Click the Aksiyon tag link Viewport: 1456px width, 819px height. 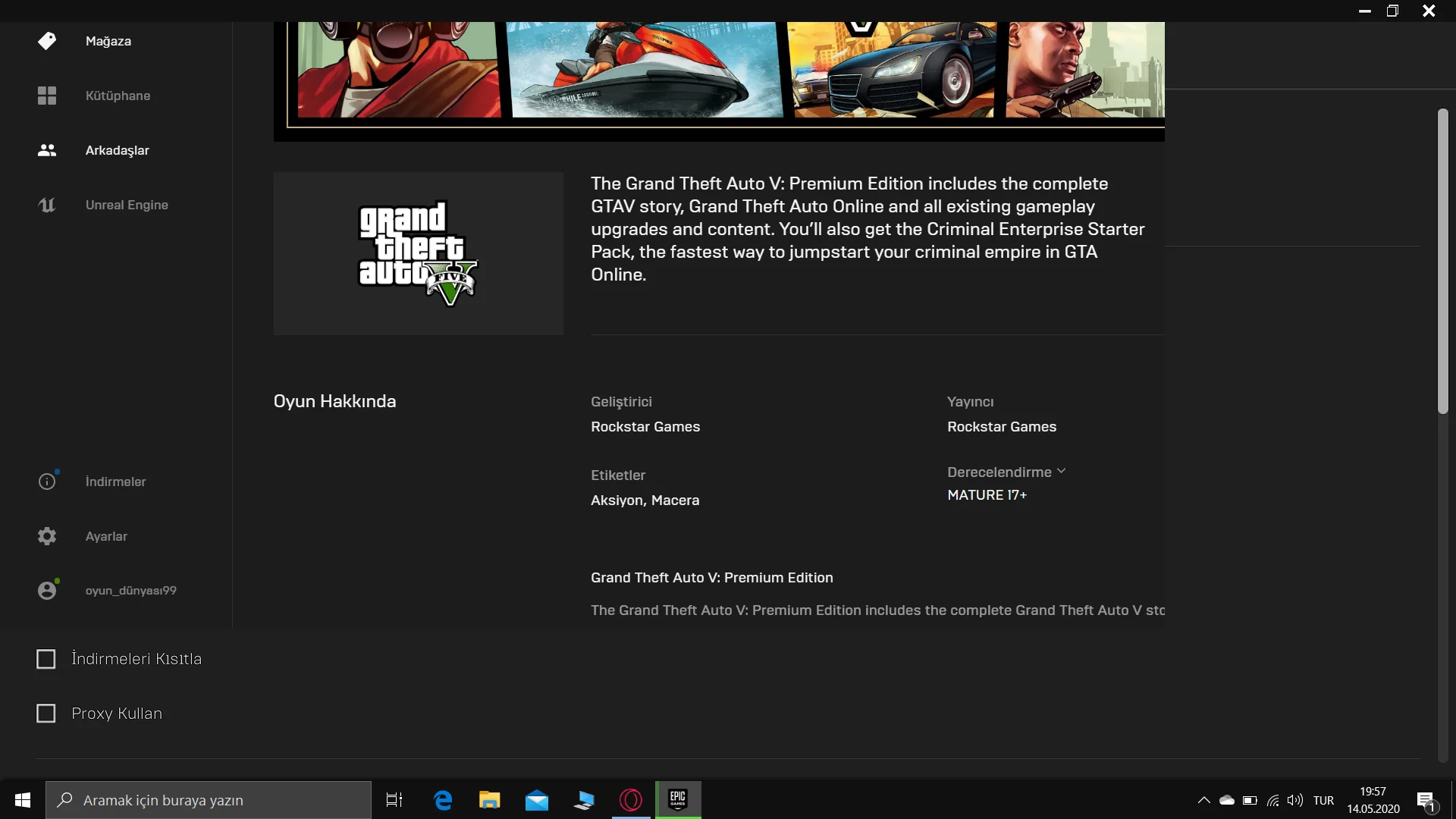[617, 500]
